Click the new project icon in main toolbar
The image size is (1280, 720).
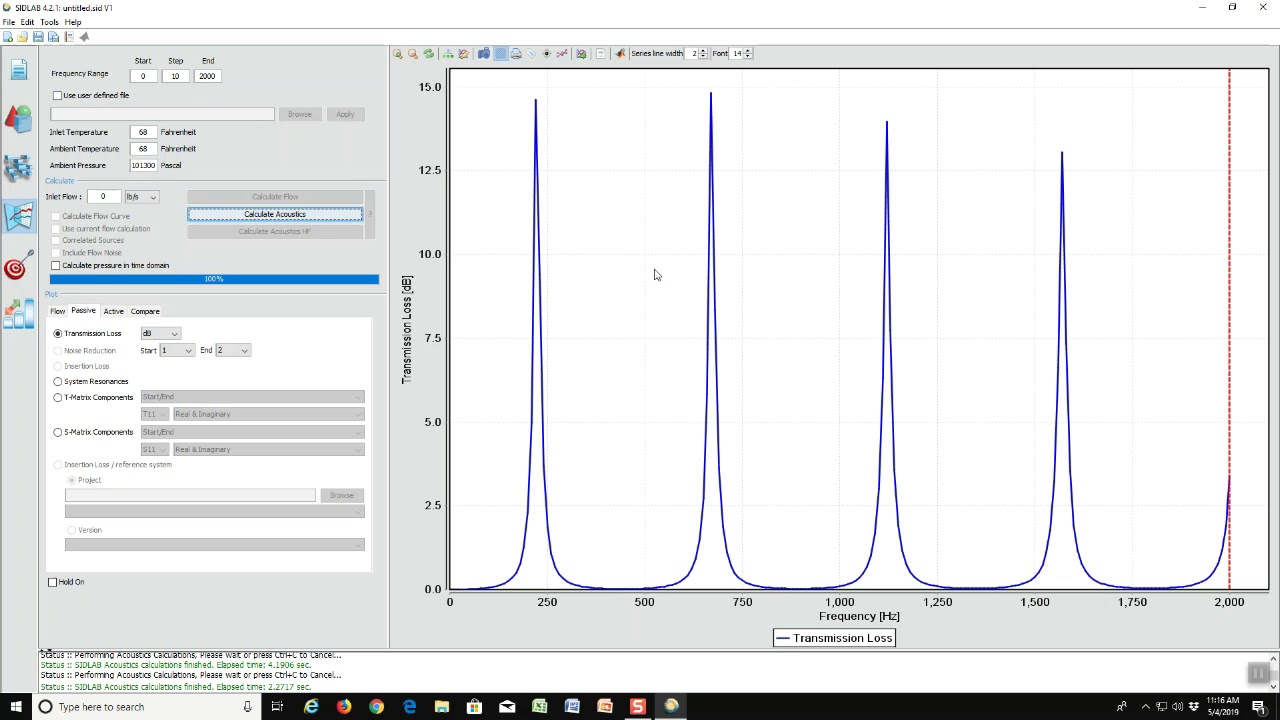pos(8,37)
